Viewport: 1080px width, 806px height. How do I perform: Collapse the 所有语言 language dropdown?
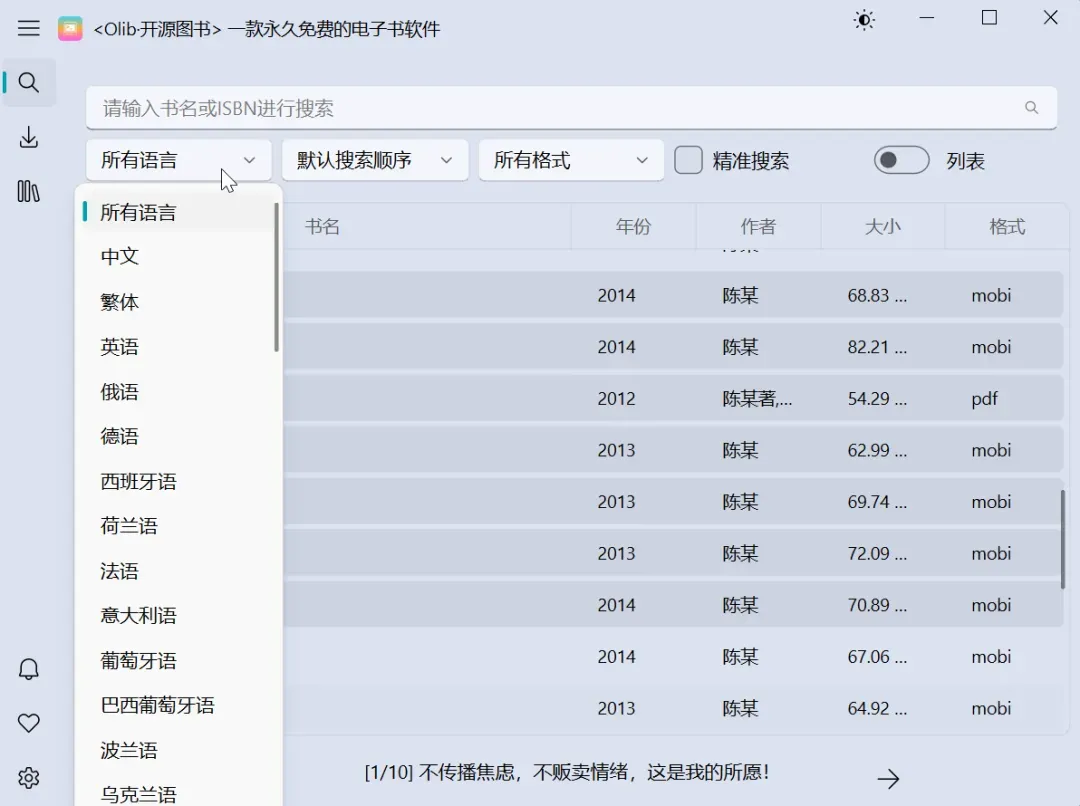[x=179, y=160]
